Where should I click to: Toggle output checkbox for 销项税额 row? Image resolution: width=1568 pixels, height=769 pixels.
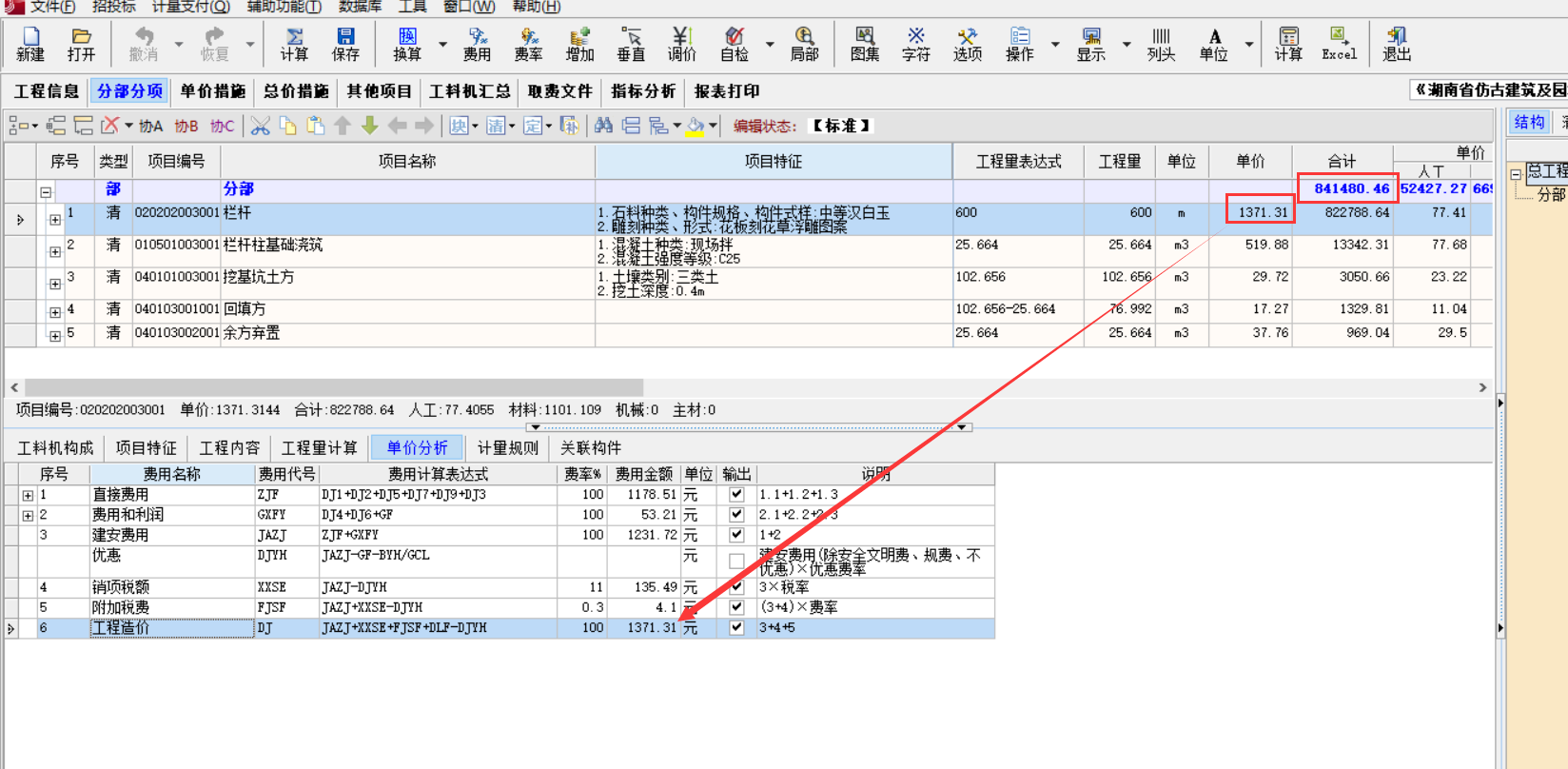pos(736,587)
